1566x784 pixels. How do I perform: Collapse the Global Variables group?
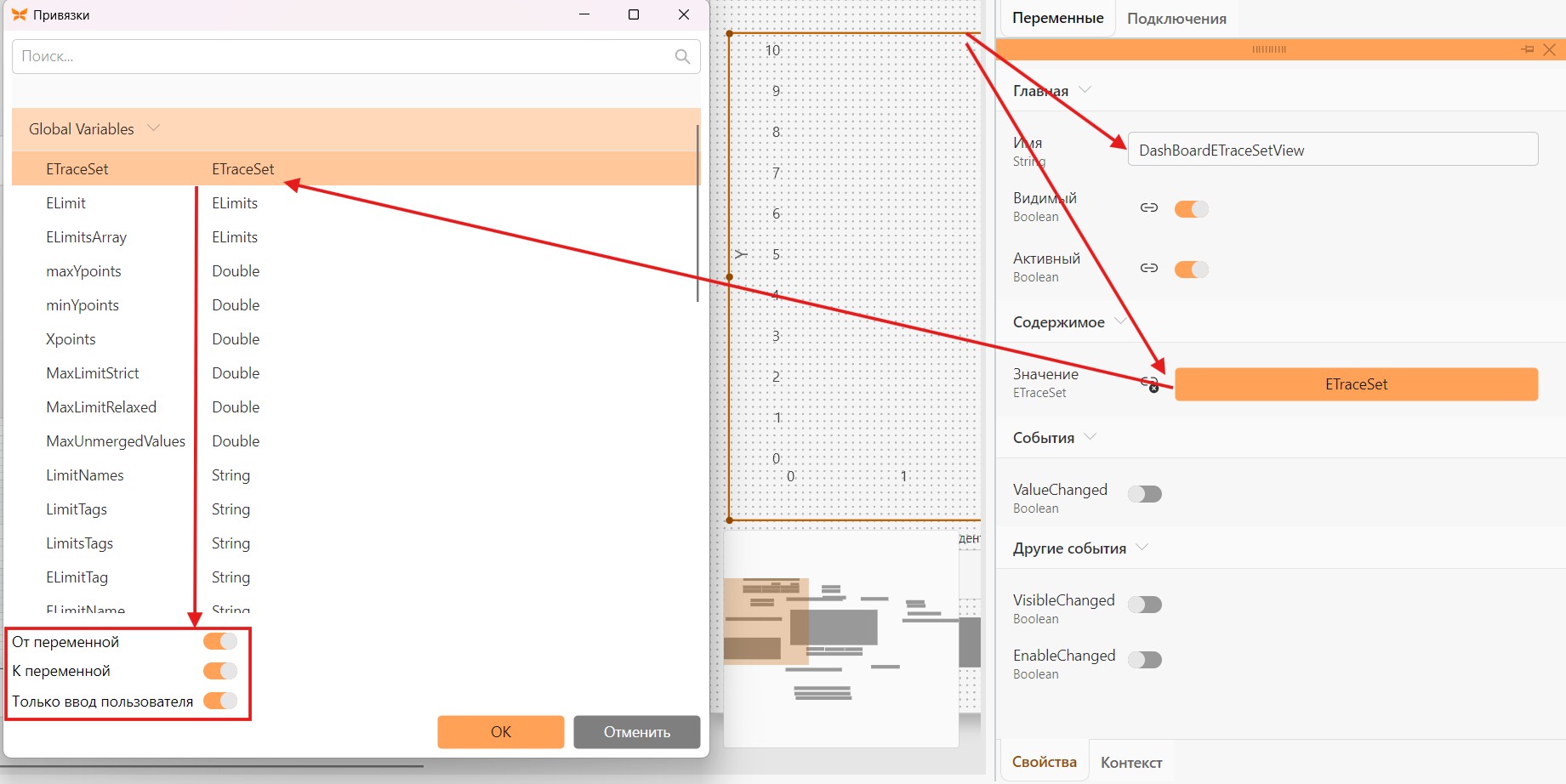pos(154,128)
